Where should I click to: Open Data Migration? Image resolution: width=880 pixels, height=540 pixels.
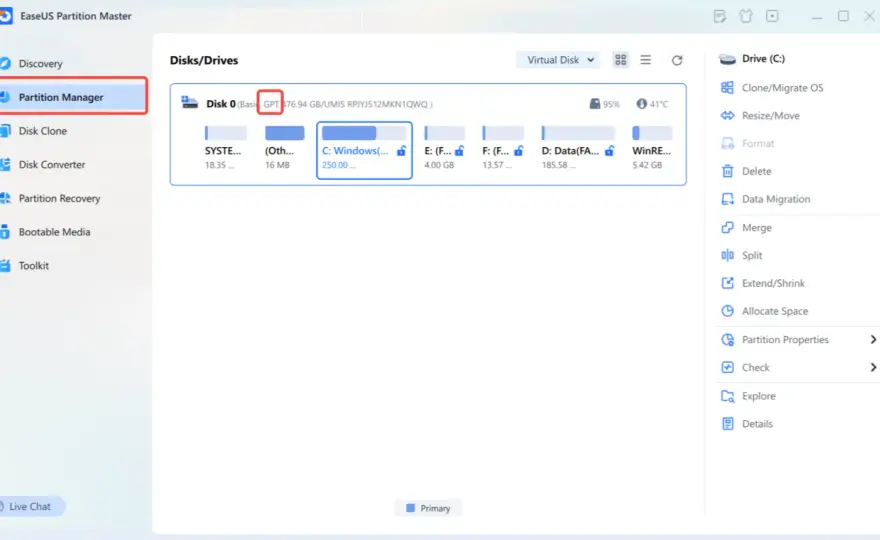[x=776, y=199]
